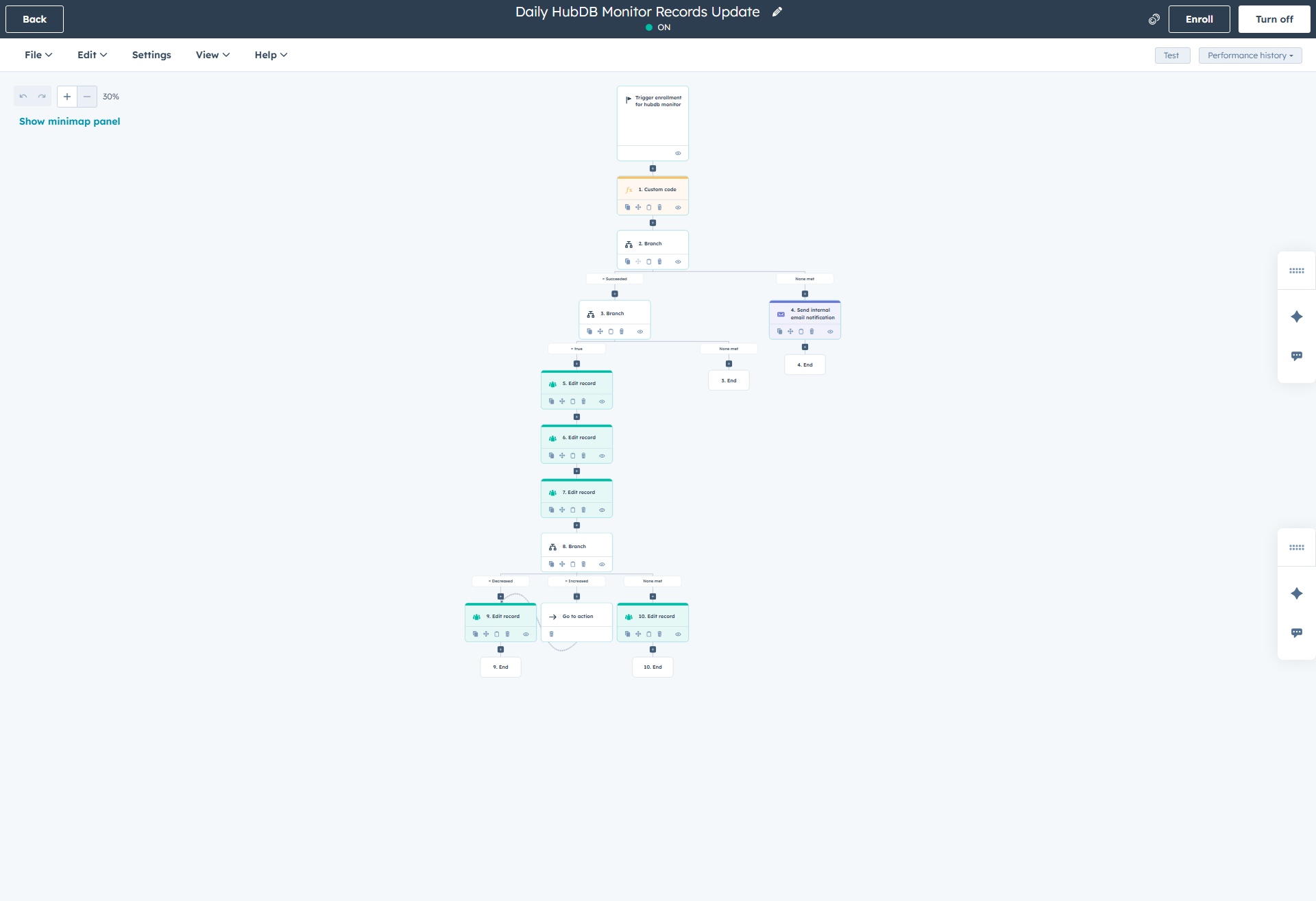Preview '4. Send internal email notification' via eye icon

(x=830, y=331)
